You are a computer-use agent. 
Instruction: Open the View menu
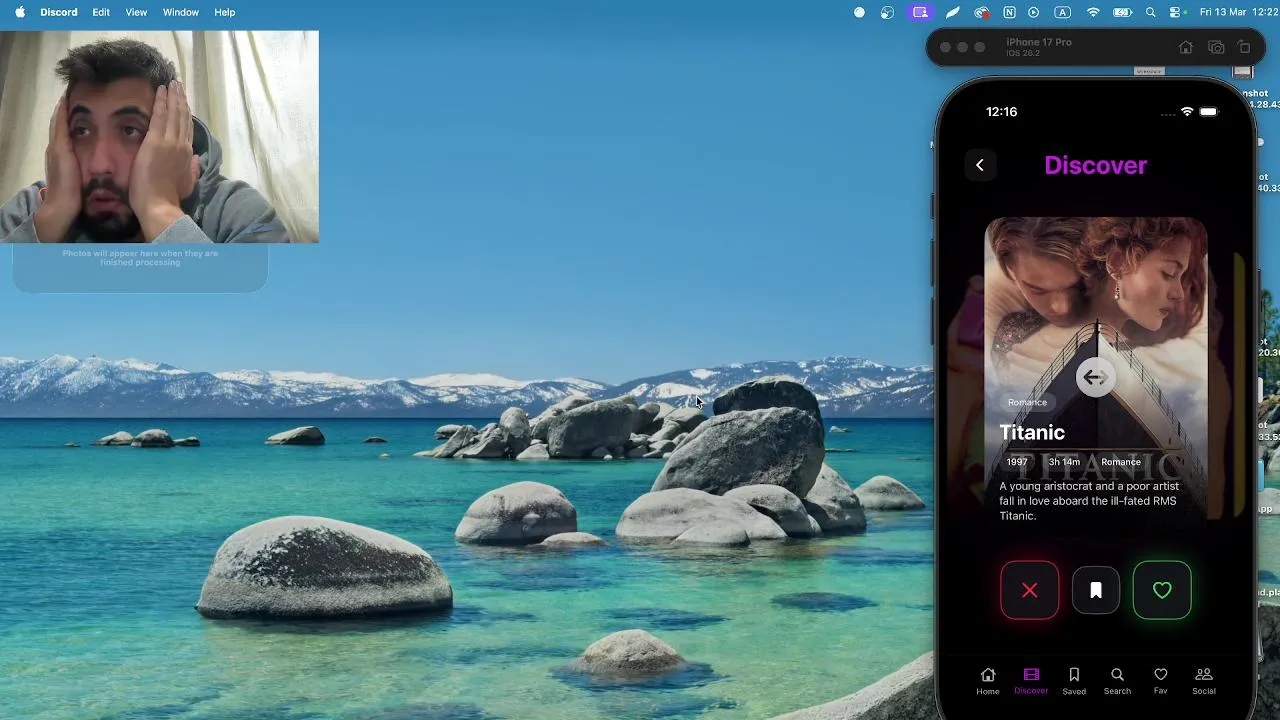coord(136,12)
